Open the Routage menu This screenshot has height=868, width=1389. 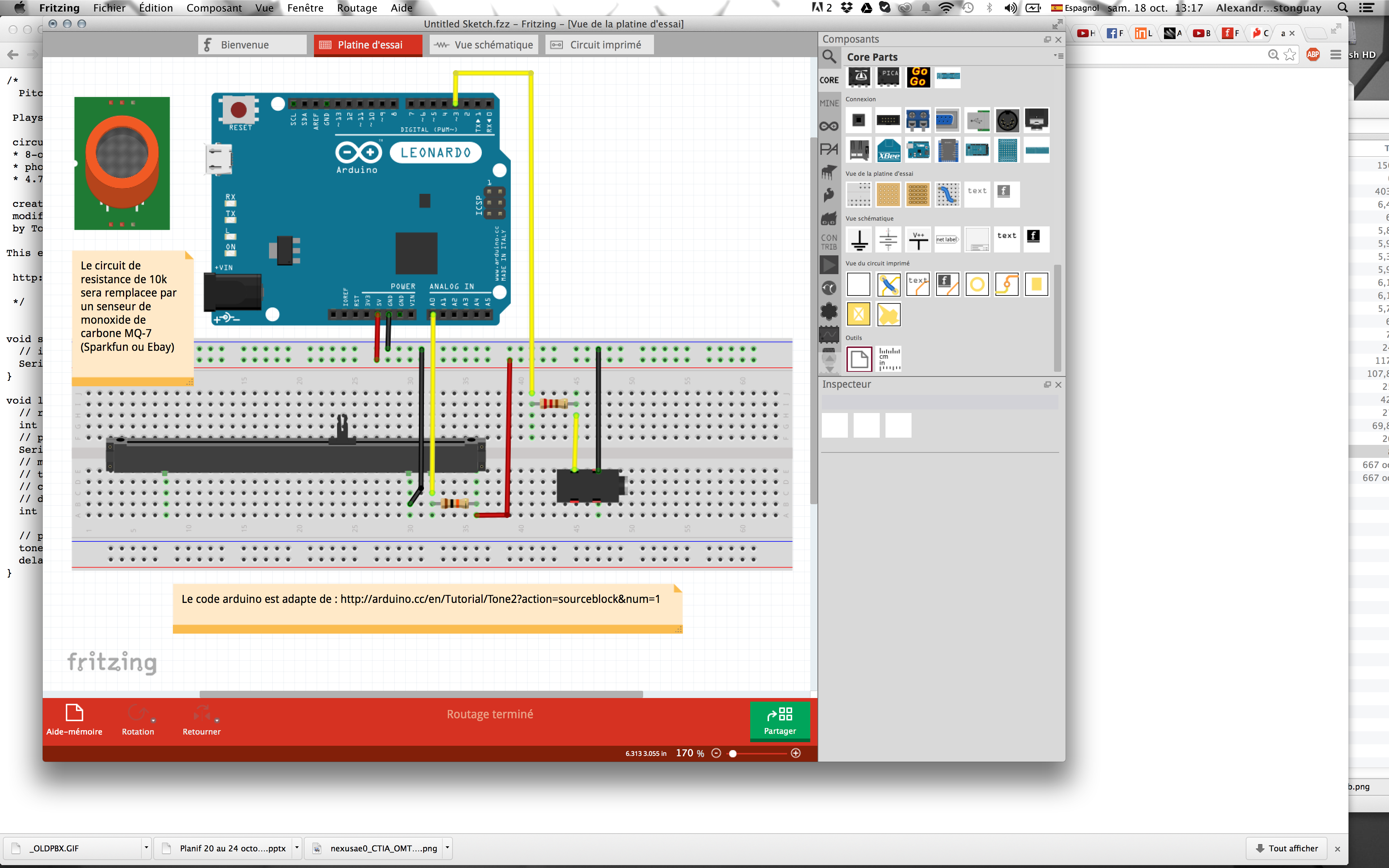coord(356,8)
